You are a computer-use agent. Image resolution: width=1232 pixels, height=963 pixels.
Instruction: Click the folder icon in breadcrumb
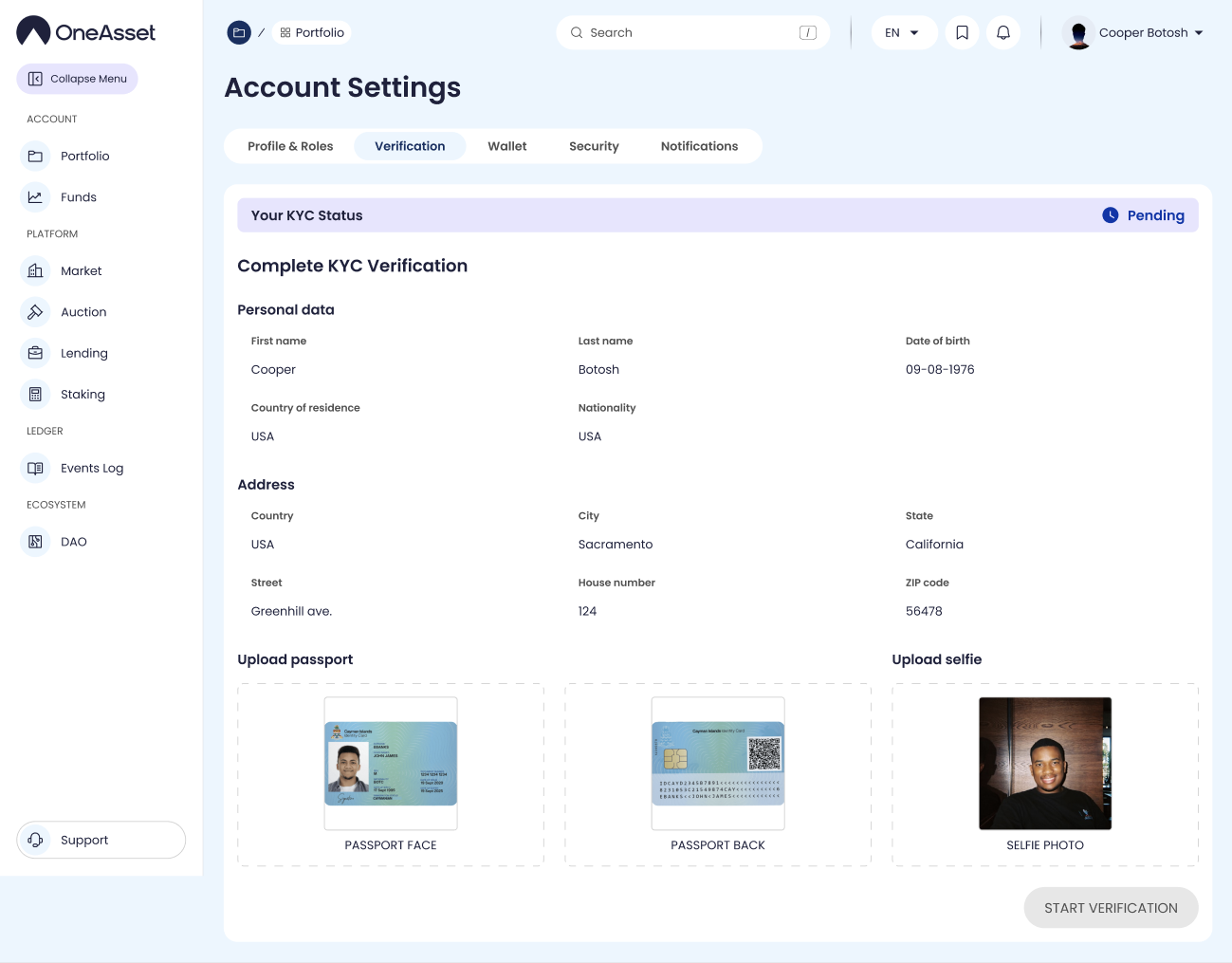coord(239,32)
